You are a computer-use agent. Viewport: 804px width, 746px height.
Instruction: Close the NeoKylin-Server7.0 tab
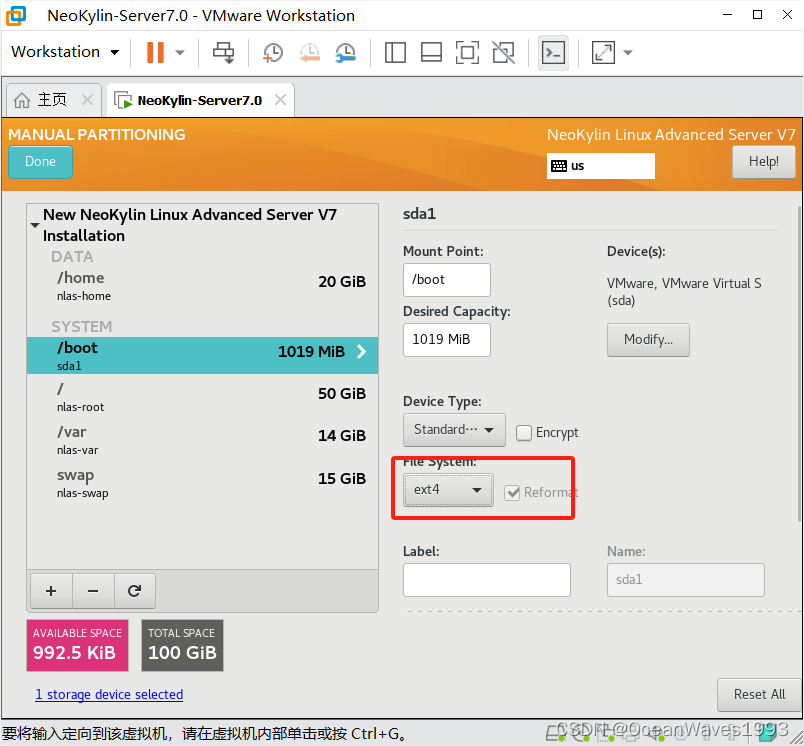pyautogui.click(x=280, y=99)
